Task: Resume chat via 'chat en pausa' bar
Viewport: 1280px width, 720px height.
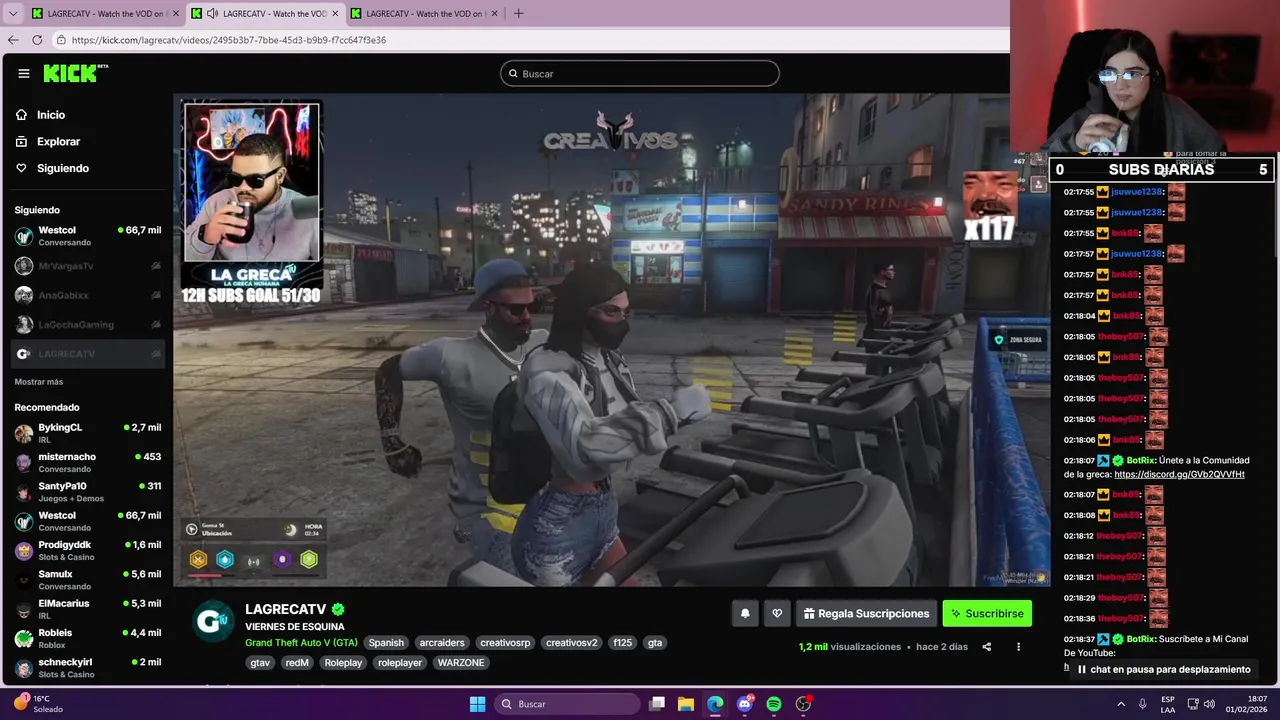Action: point(1163,670)
